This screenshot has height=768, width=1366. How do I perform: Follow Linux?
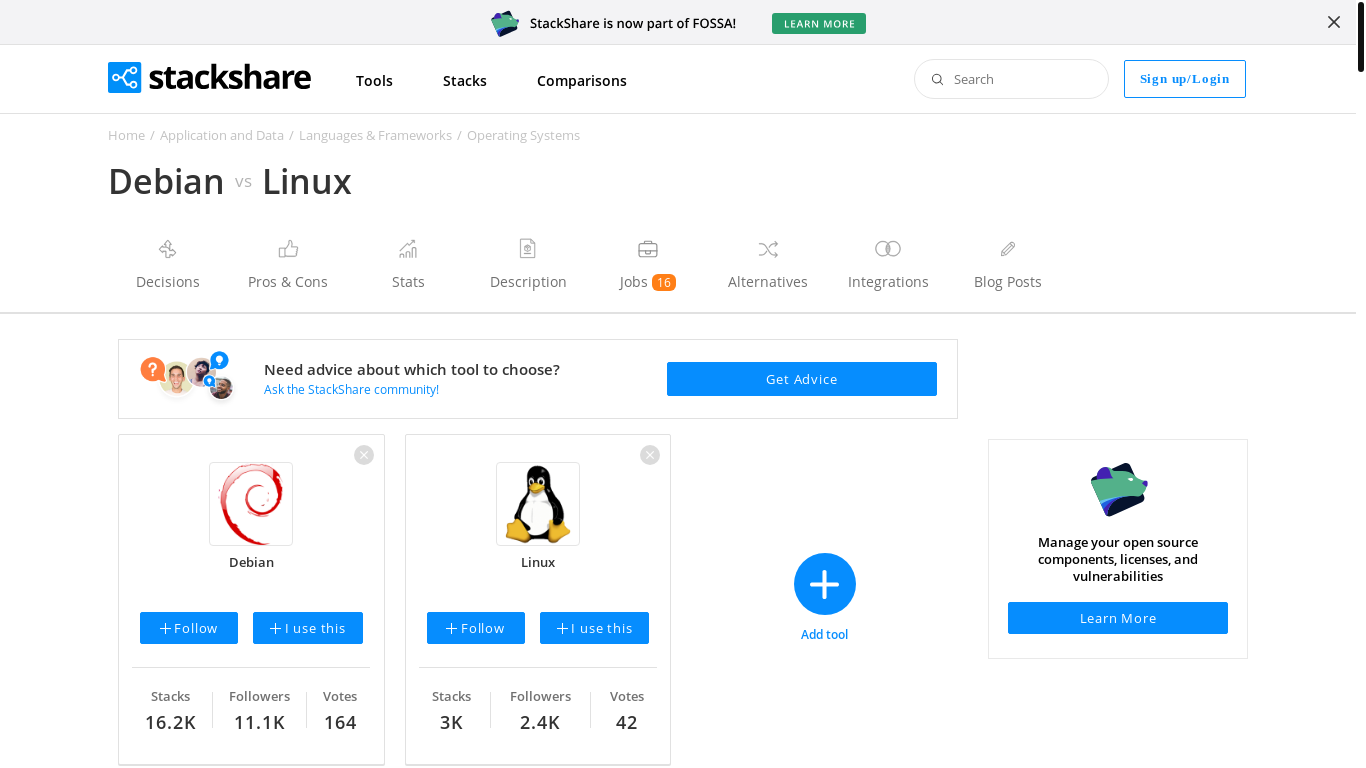[x=476, y=628]
